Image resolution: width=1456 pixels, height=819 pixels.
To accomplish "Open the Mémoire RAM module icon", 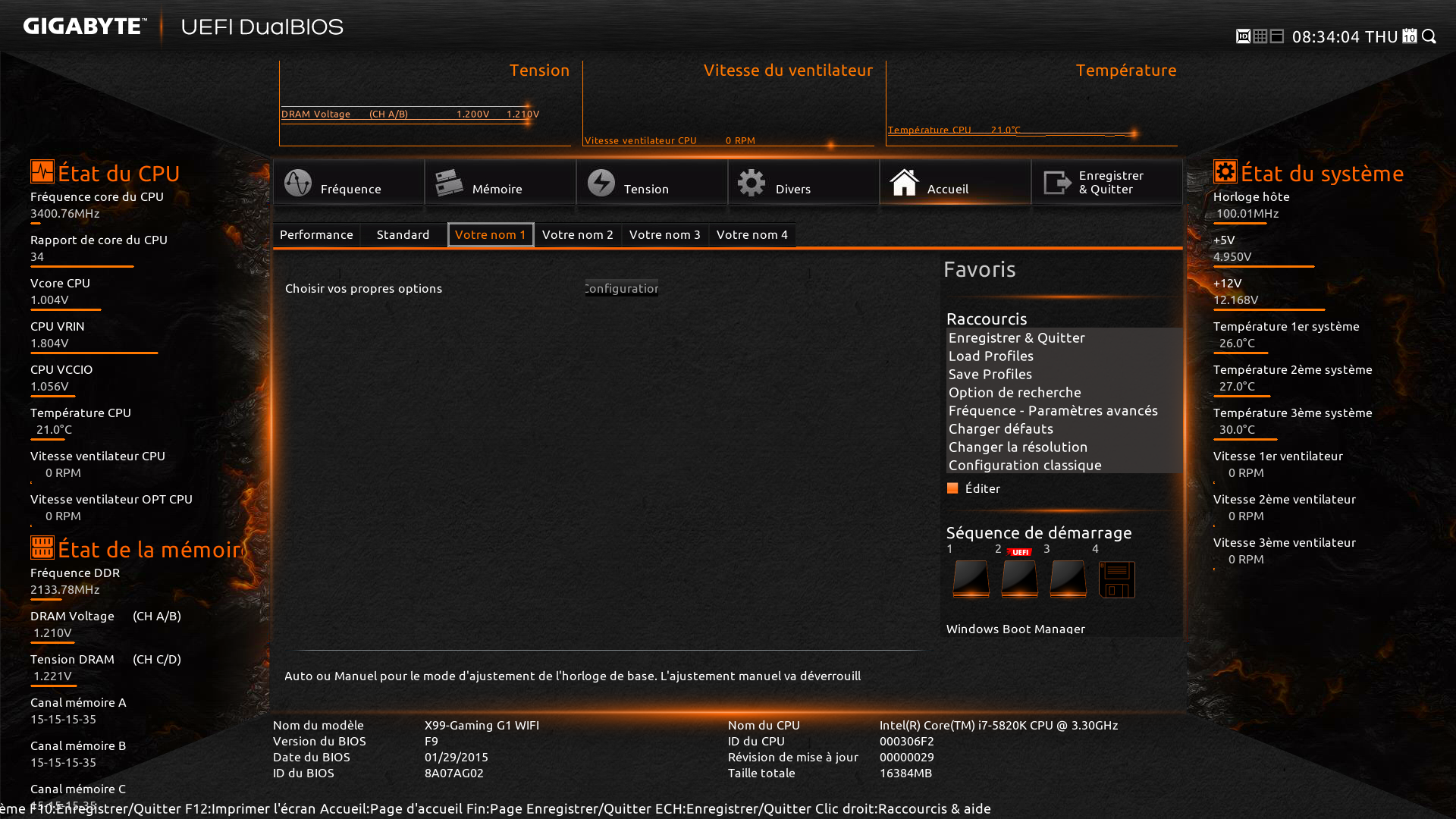I will pyautogui.click(x=449, y=183).
